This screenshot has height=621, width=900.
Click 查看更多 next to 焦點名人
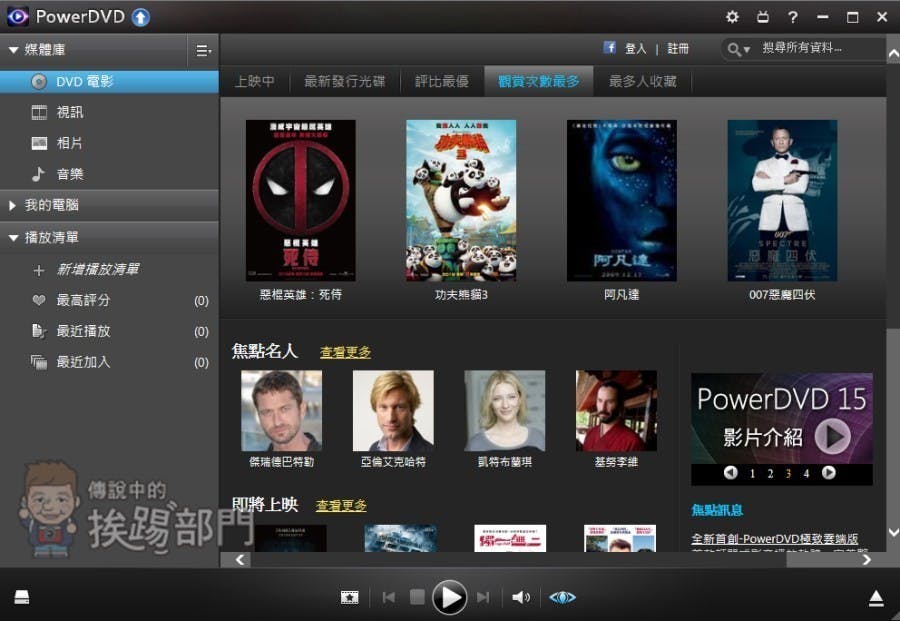tap(345, 352)
